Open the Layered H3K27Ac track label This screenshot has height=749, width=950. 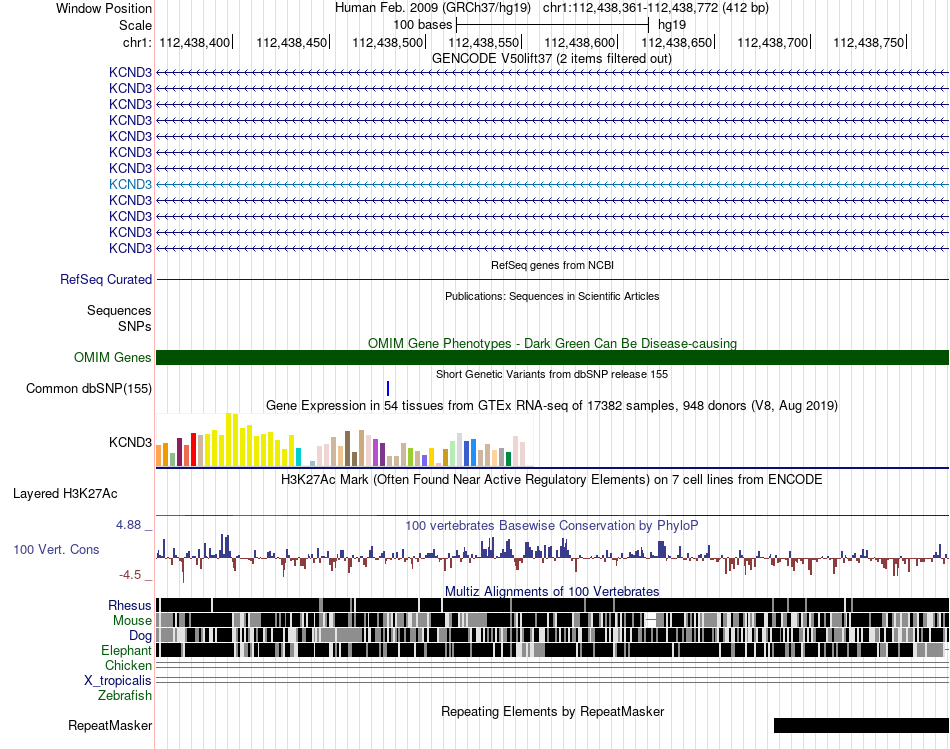pyautogui.click(x=65, y=494)
